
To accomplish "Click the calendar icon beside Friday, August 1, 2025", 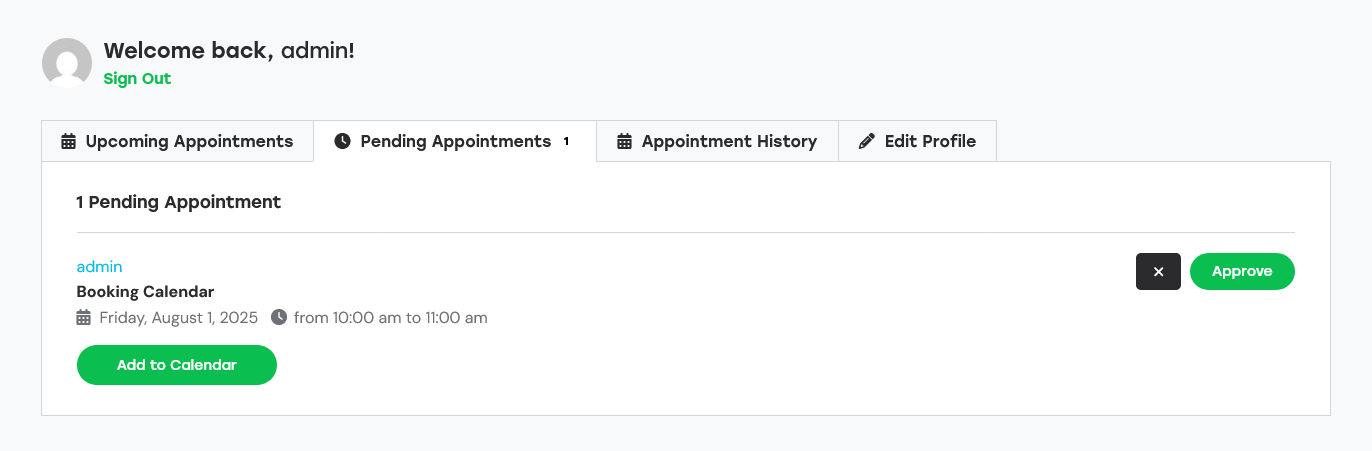I will [x=84, y=318].
